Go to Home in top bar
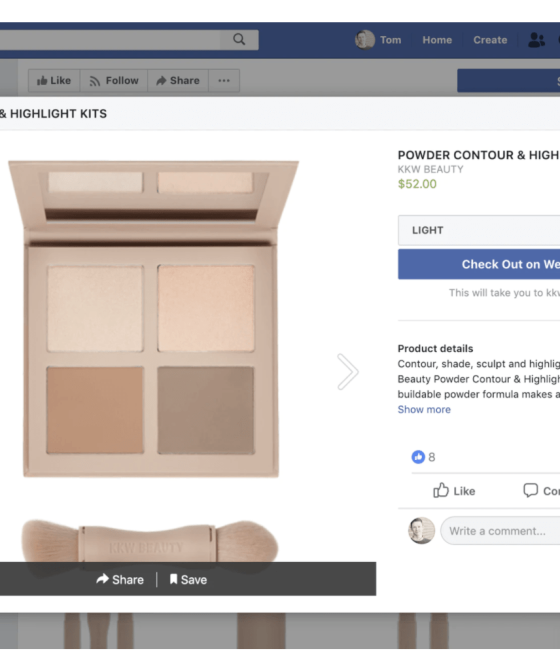This screenshot has width=560, height=670. tap(437, 40)
